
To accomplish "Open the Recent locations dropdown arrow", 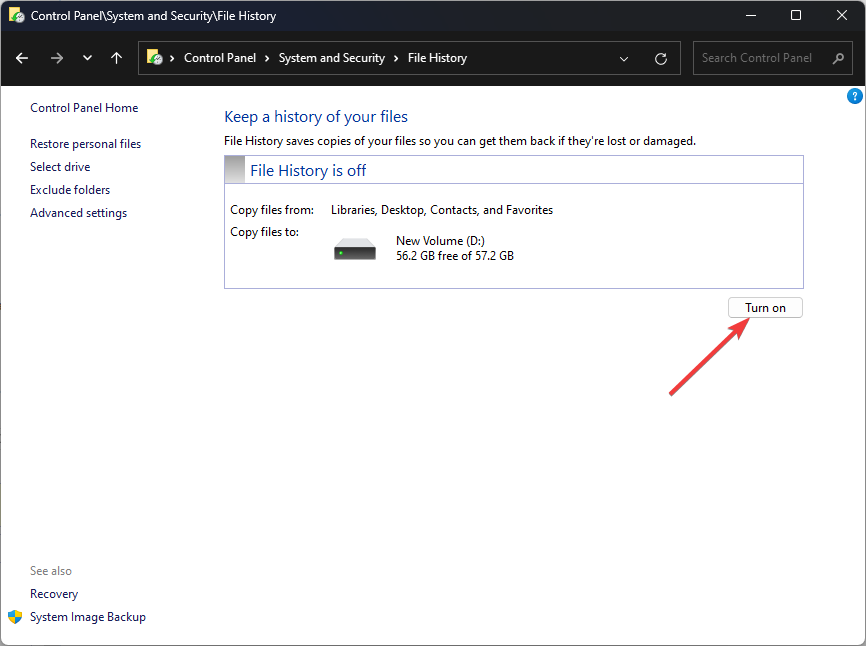I will [x=87, y=58].
